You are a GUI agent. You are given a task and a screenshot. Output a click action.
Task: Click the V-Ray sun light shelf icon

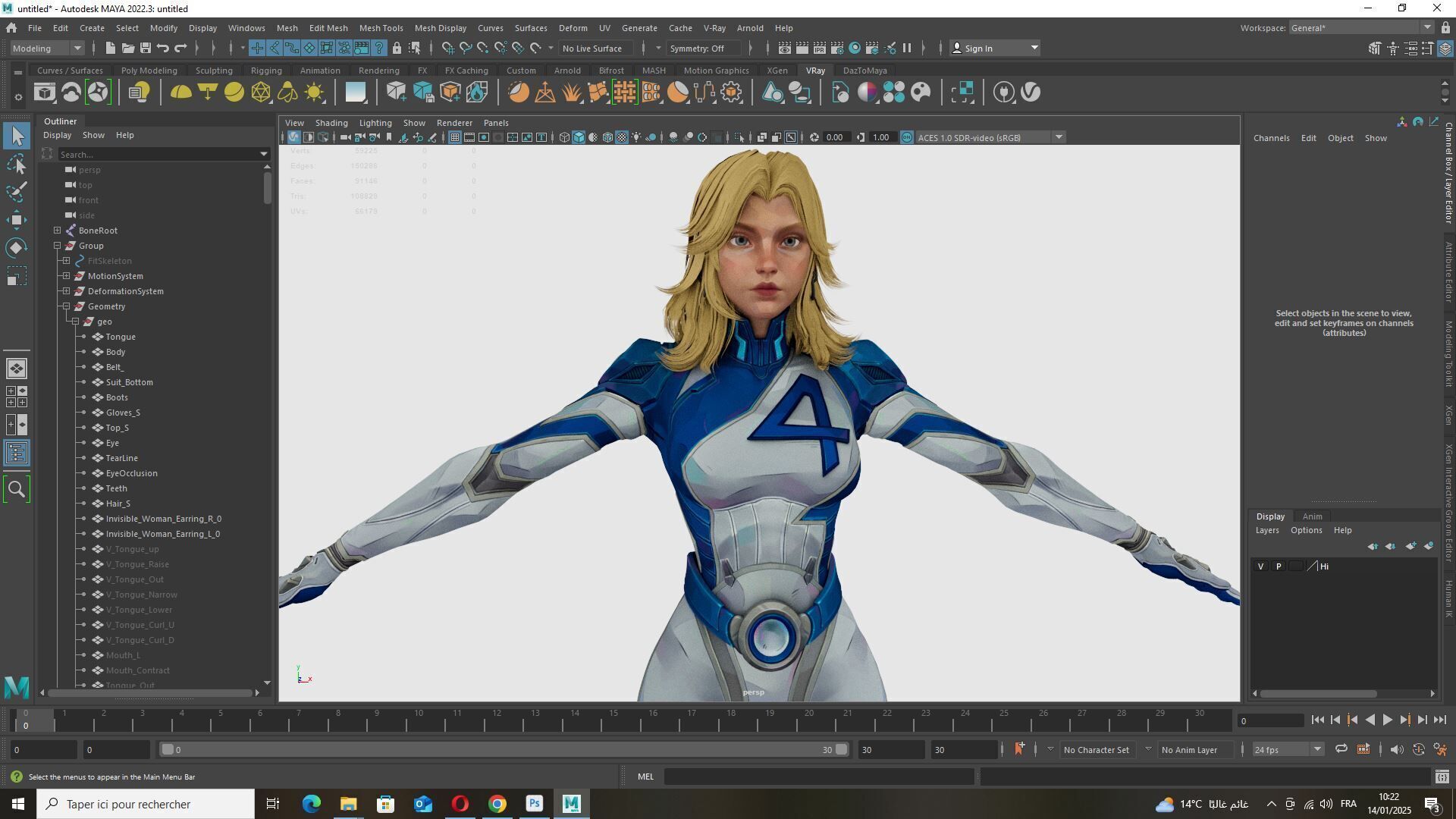[x=314, y=93]
